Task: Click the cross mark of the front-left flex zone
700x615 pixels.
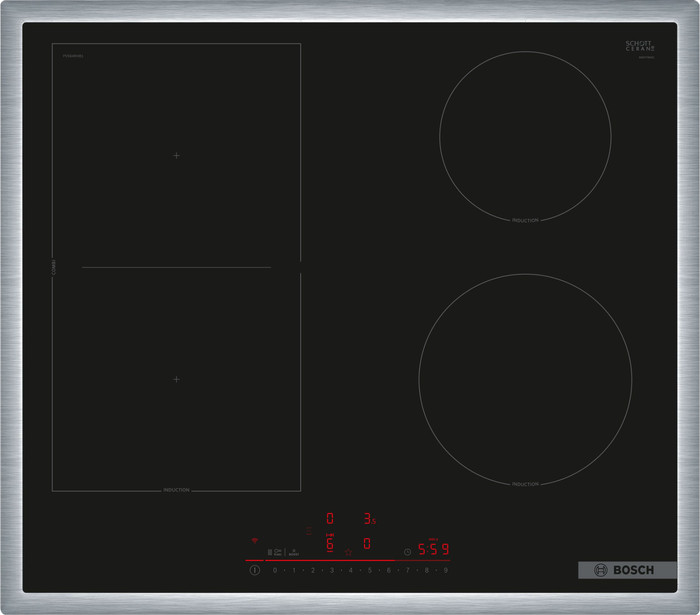Action: (x=176, y=379)
